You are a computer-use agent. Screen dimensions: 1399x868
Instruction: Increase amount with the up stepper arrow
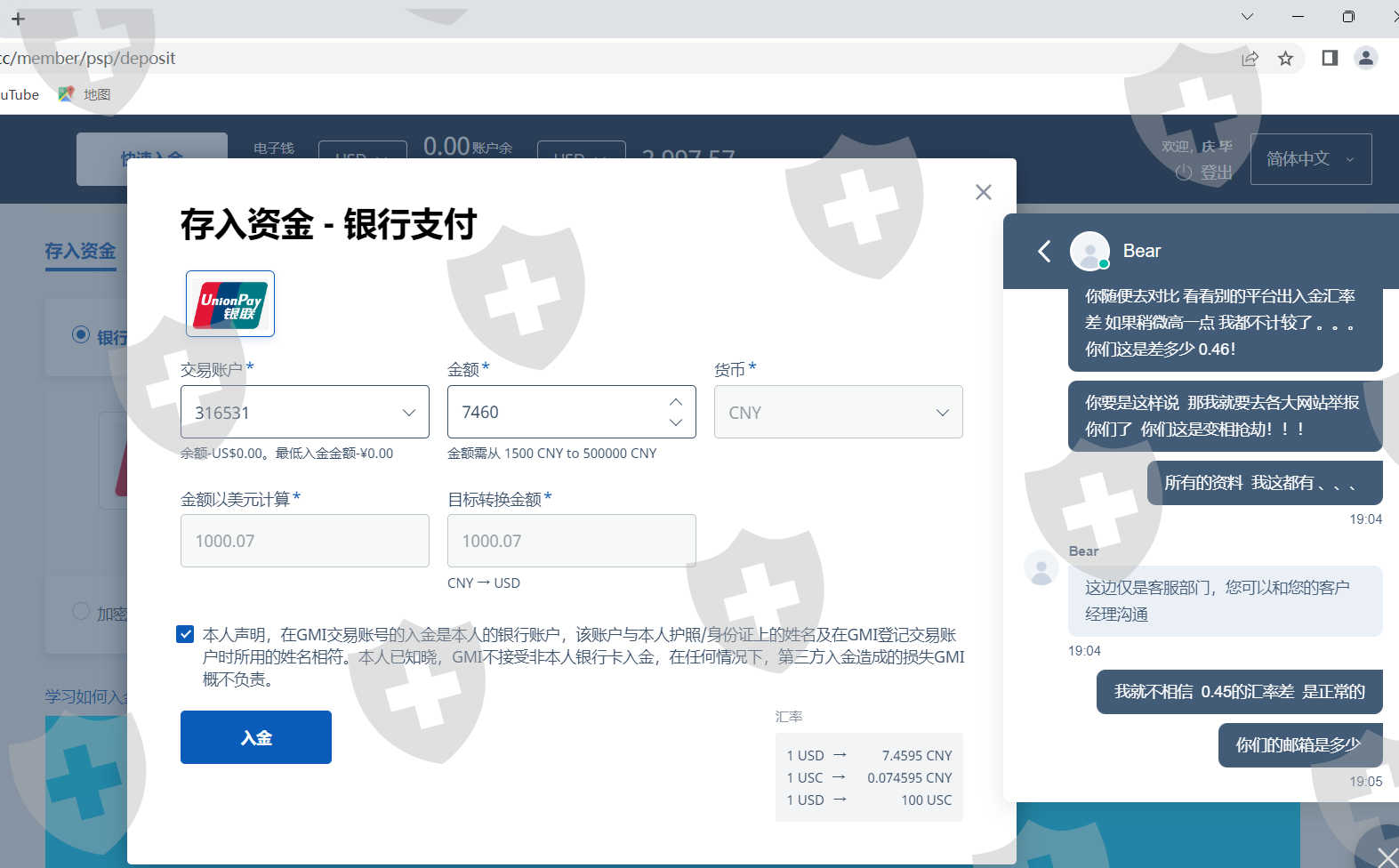pyautogui.click(x=676, y=402)
